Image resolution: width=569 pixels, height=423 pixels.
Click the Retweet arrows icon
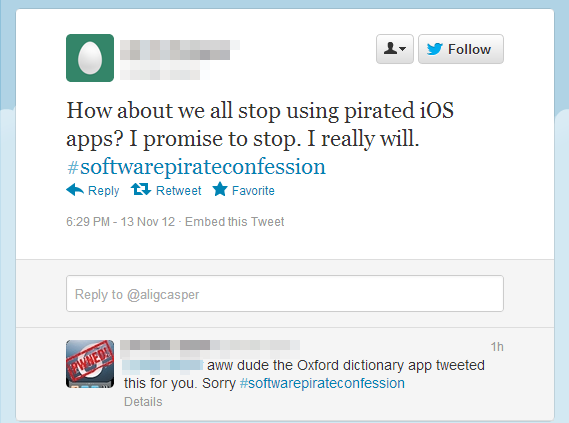[x=141, y=189]
